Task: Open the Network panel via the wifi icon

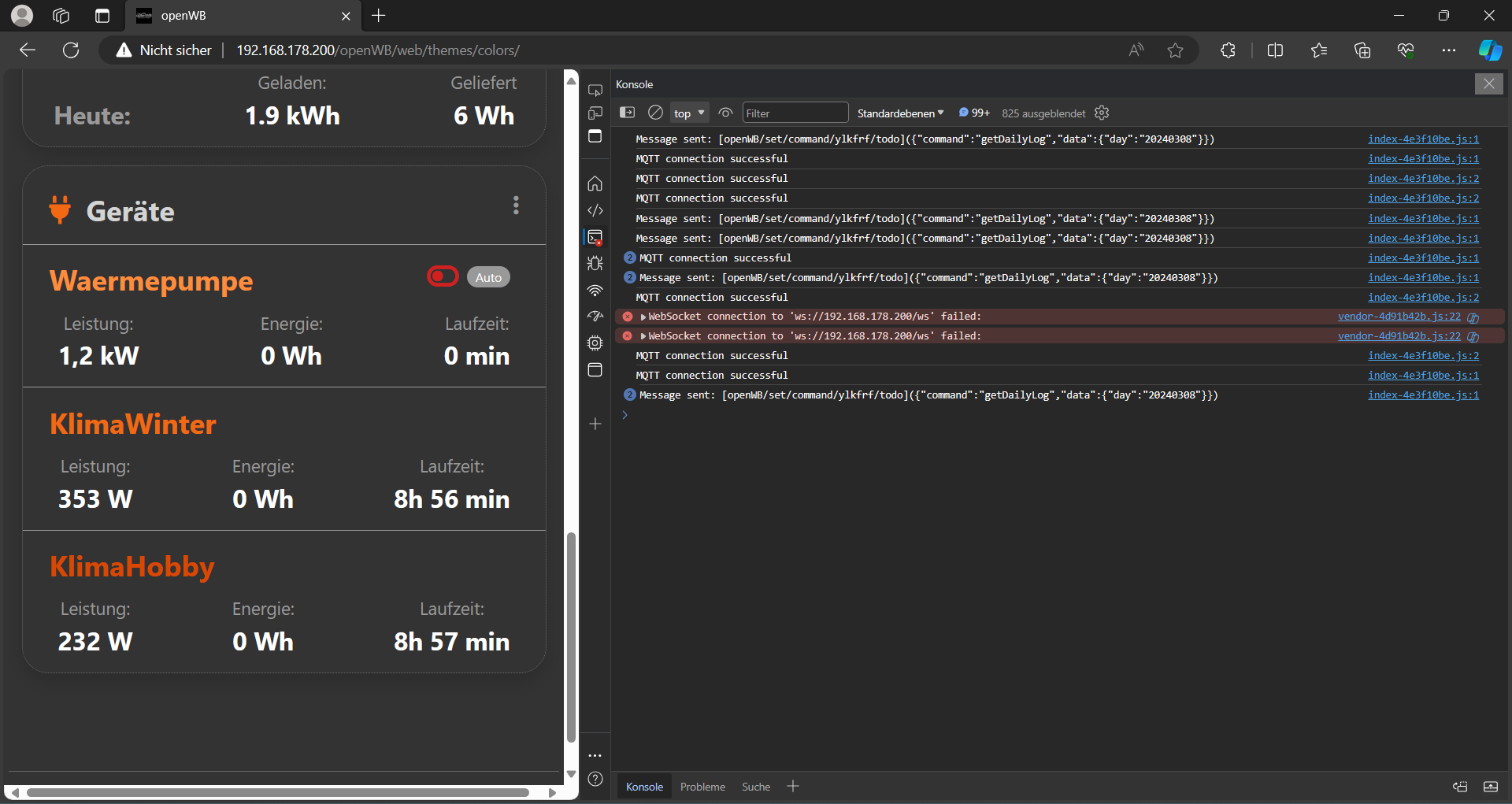Action: tap(595, 291)
